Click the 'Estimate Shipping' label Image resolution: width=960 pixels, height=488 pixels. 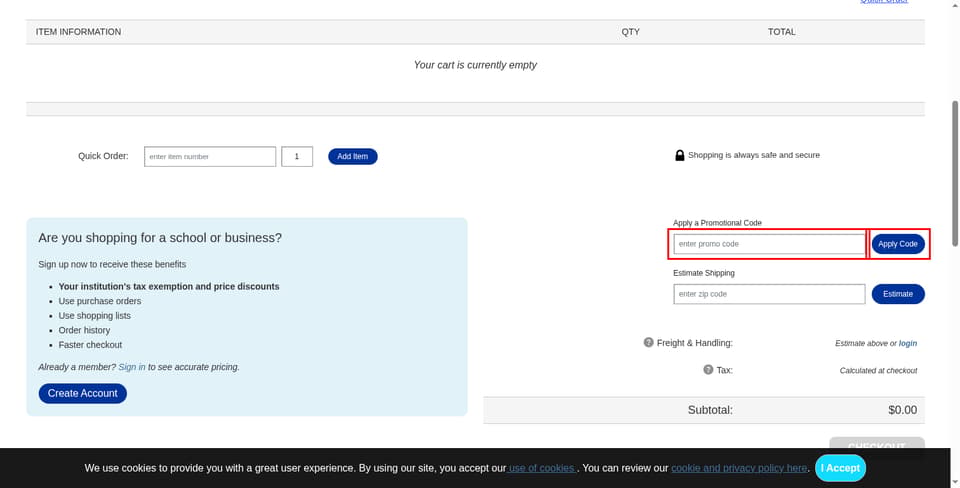click(703, 273)
